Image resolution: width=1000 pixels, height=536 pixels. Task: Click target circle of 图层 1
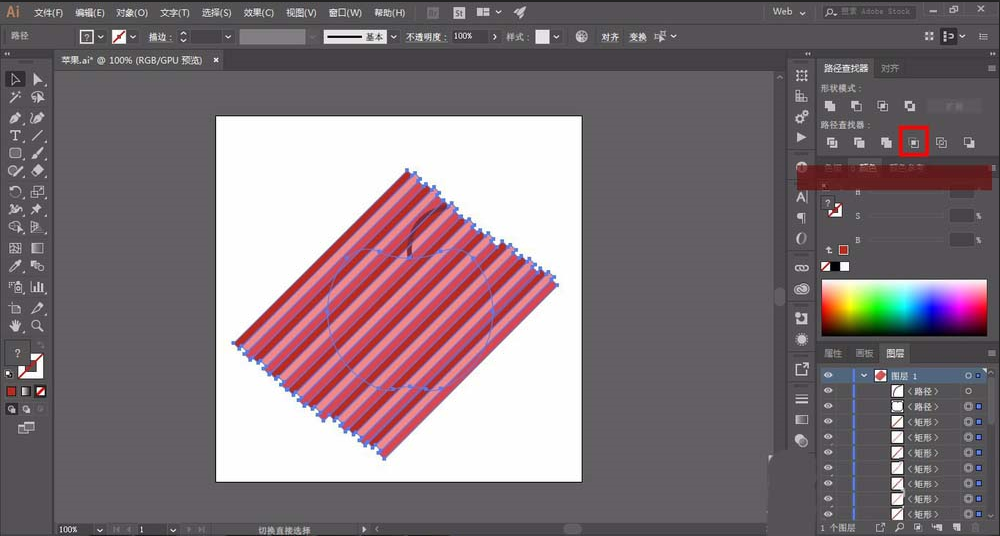click(x=968, y=376)
